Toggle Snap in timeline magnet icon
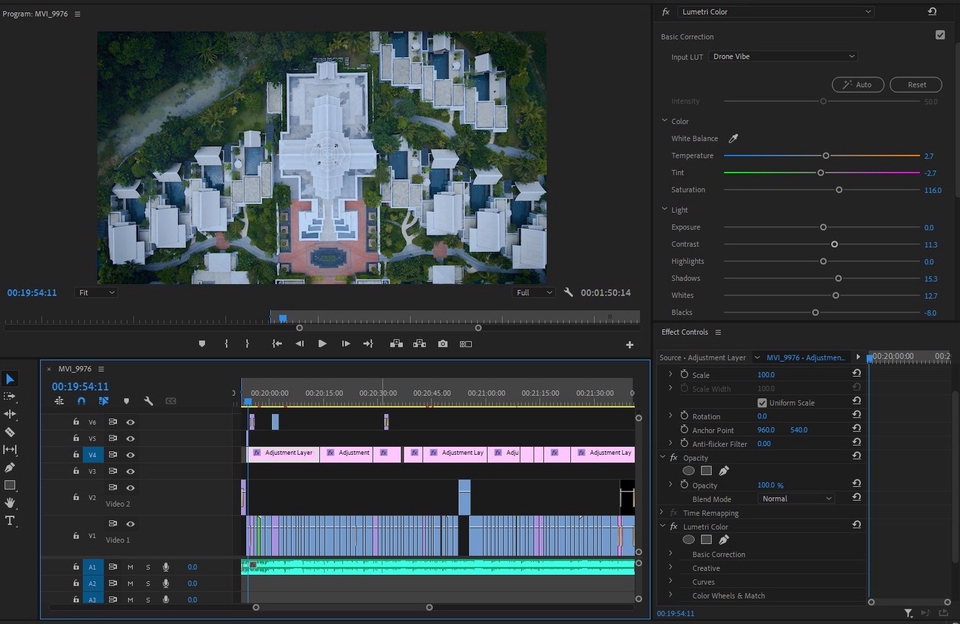 click(81, 401)
